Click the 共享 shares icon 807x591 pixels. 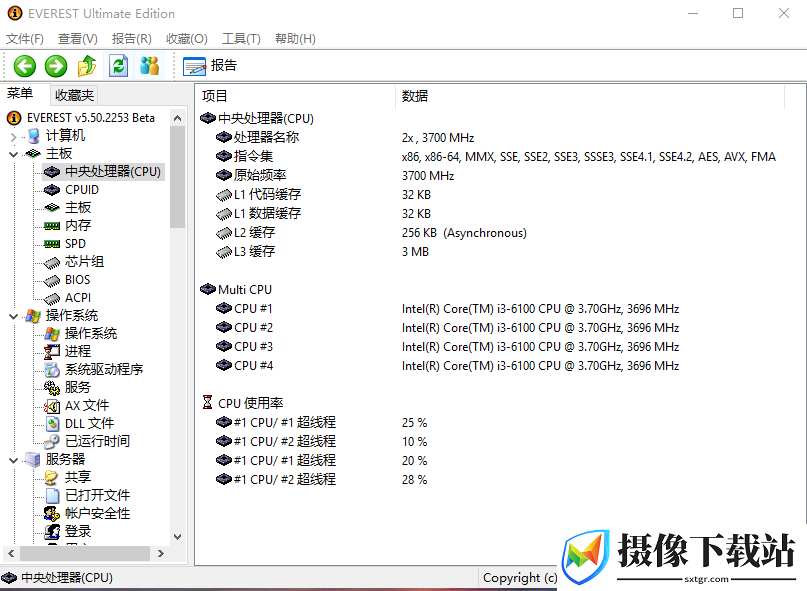(x=52, y=478)
